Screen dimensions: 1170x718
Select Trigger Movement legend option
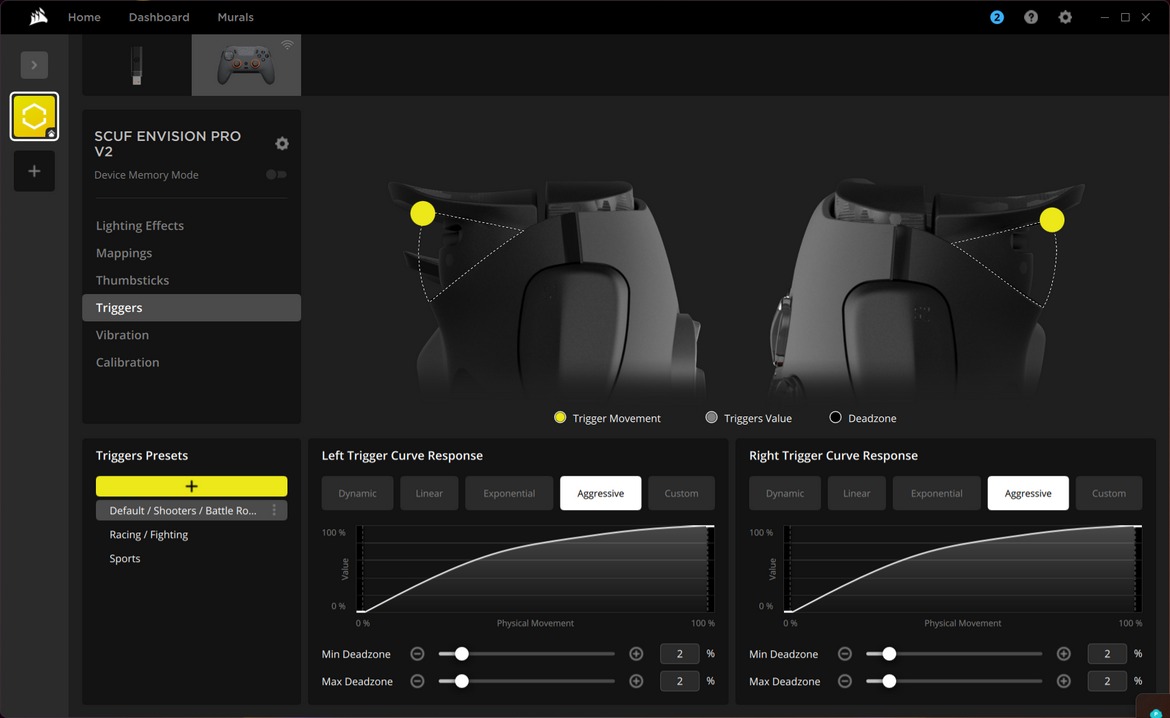pos(607,418)
